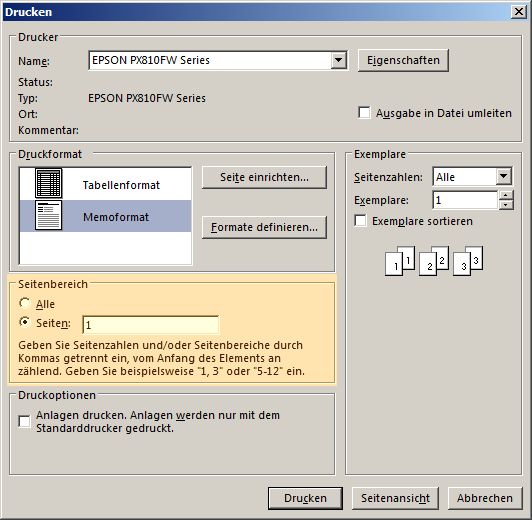
Task: Check Anlagen drucken option
Action: click(x=24, y=422)
